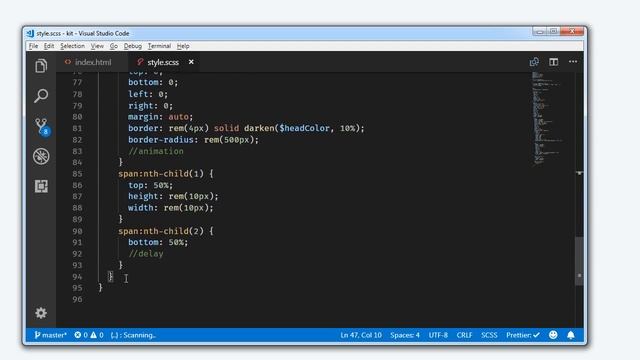This screenshot has width=640, height=360.
Task: Click line number 96 in the gutter
Action: [77, 299]
